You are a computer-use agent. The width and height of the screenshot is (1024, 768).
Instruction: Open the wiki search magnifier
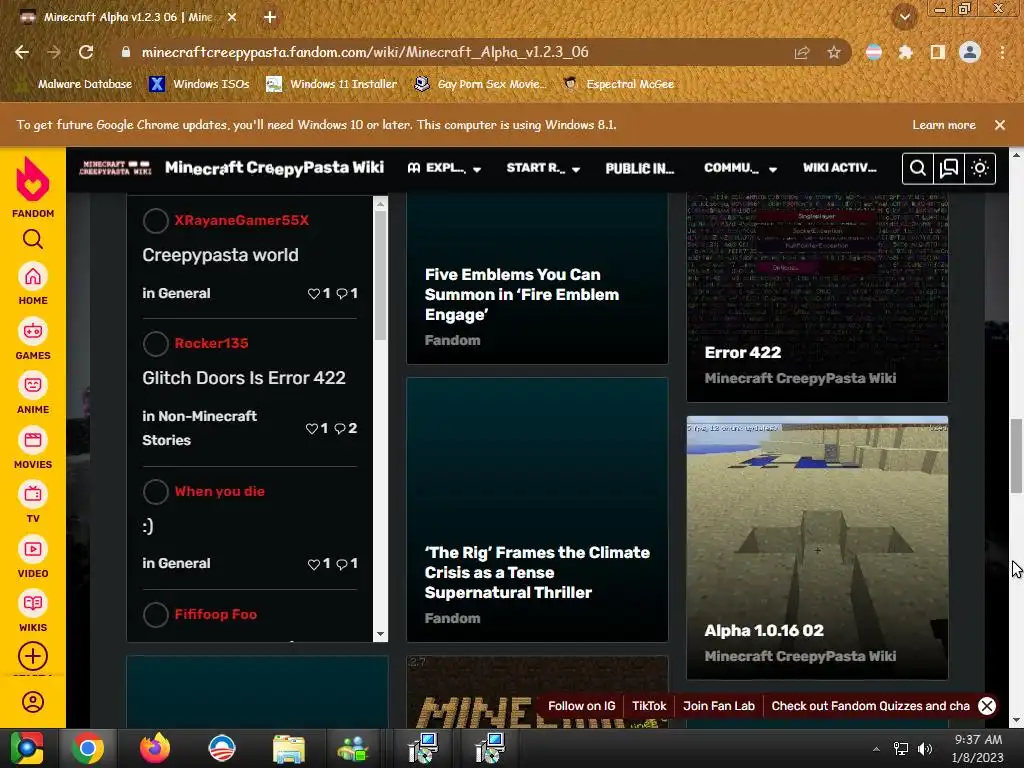(918, 168)
